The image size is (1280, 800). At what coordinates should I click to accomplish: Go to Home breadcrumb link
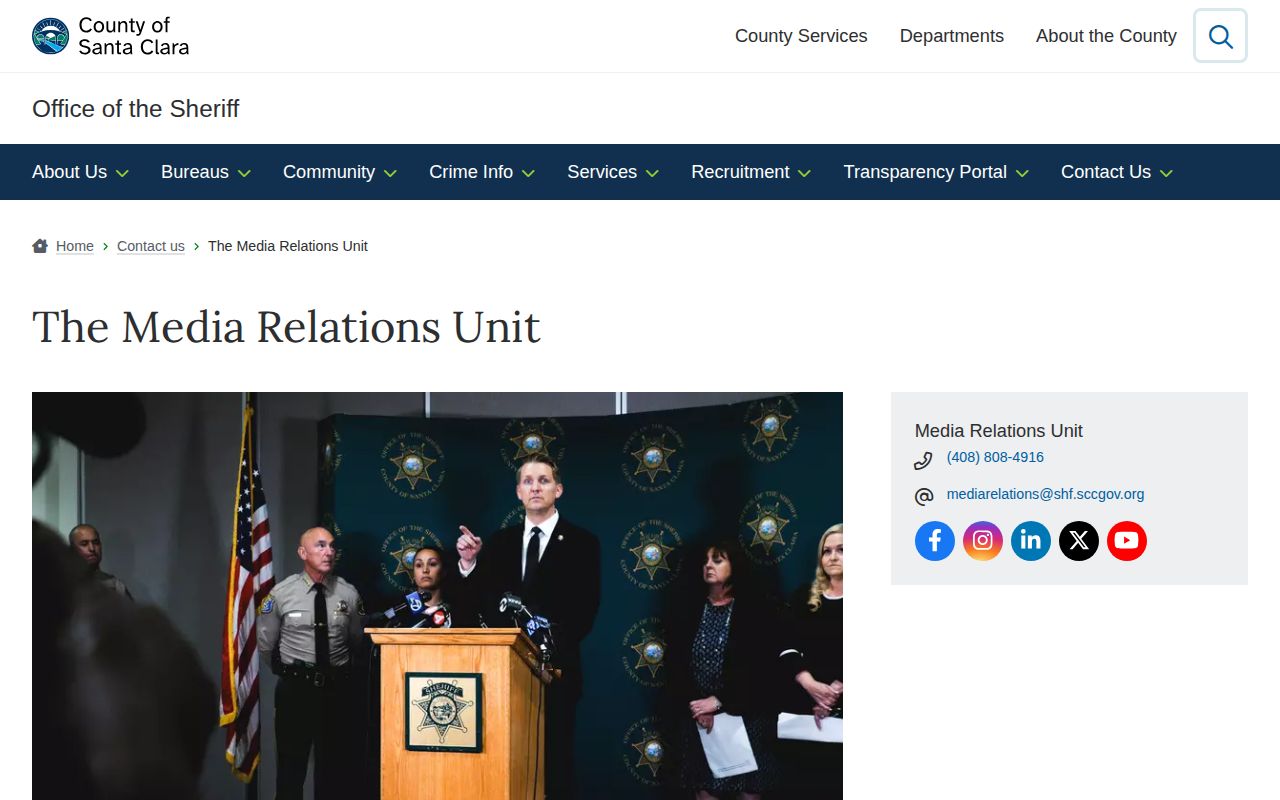pos(75,246)
